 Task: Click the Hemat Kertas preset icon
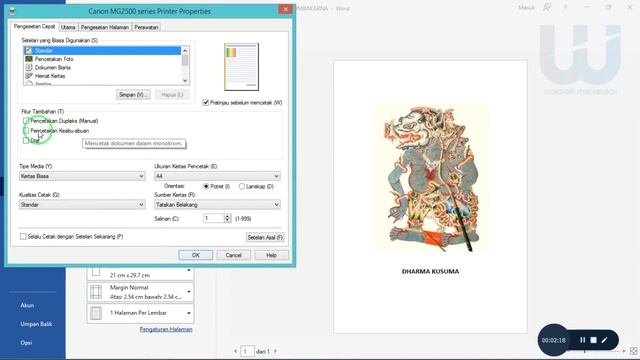coord(29,76)
